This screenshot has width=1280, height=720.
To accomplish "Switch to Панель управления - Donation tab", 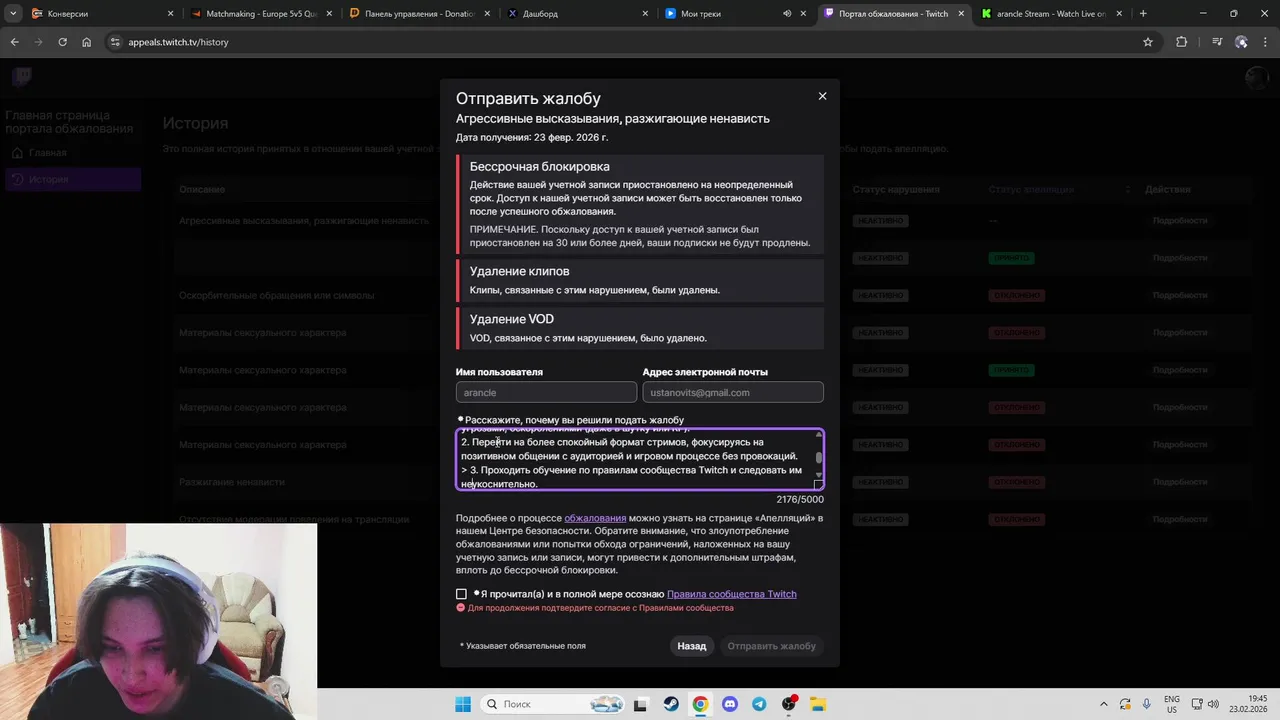I will (418, 14).
